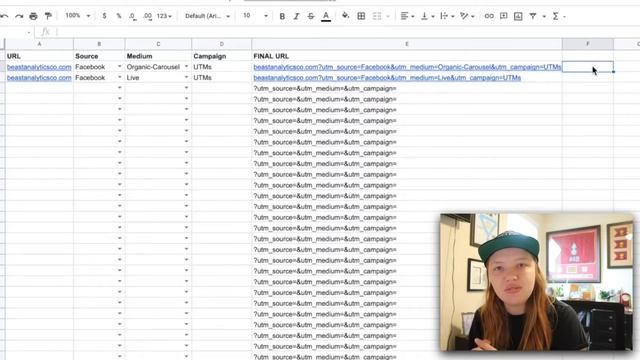Screen dimensions: 640x360
Task: Click the insert chart icon
Action: tap(518, 16)
